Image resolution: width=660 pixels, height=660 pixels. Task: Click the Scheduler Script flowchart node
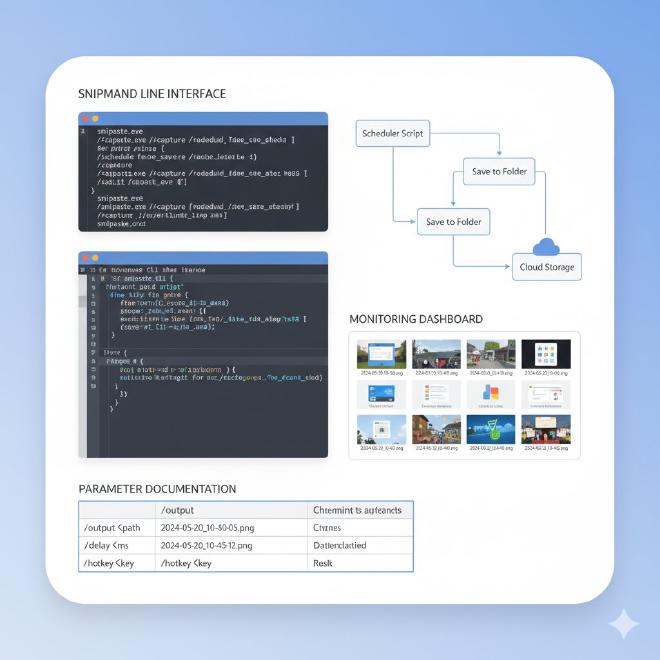point(393,133)
